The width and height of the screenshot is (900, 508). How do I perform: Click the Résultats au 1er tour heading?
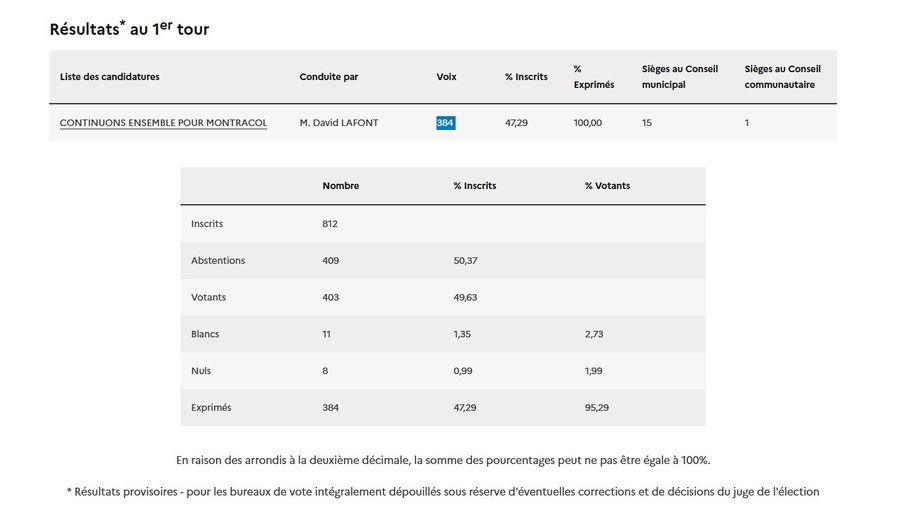pyautogui.click(x=129, y=29)
